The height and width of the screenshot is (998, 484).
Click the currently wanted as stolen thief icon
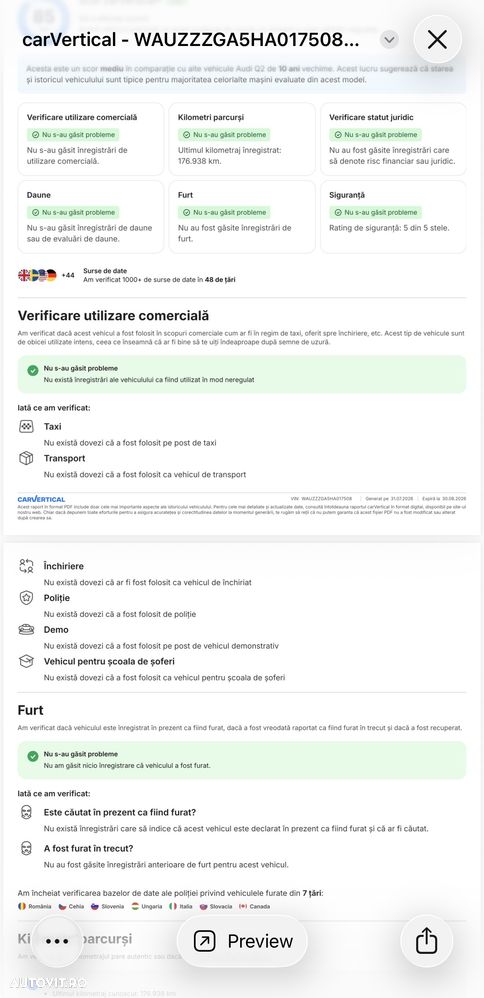[x=26, y=812]
